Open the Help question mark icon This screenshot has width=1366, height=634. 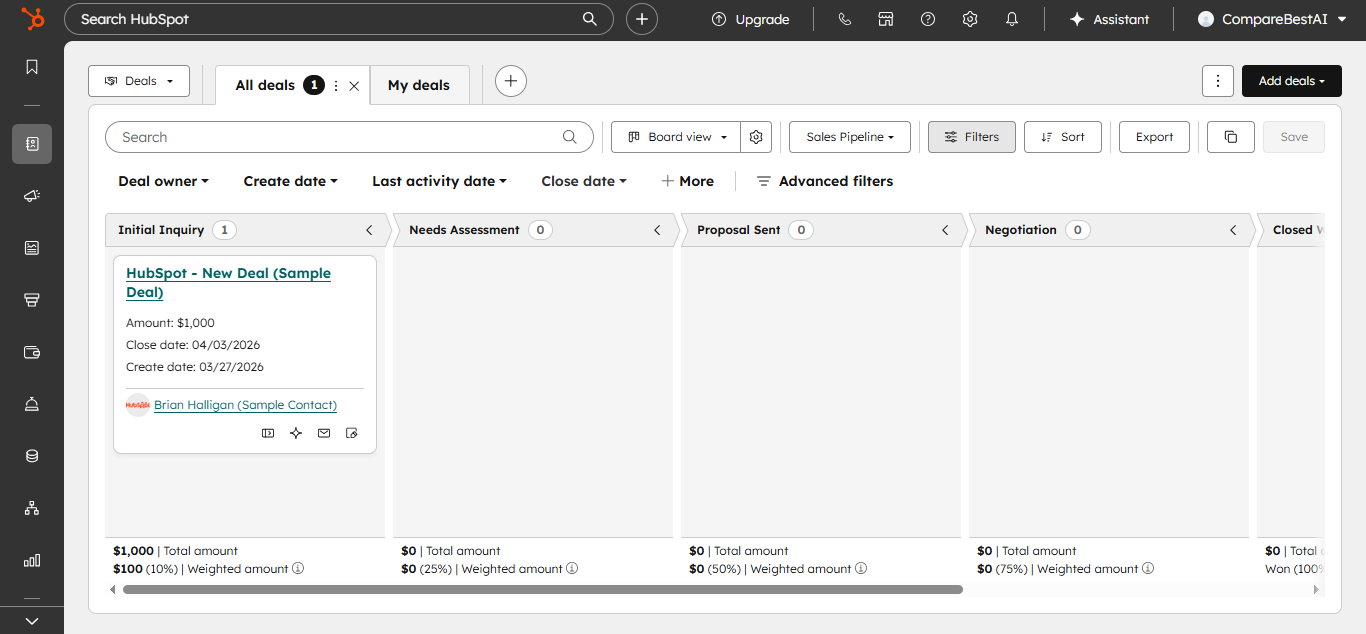(x=928, y=19)
